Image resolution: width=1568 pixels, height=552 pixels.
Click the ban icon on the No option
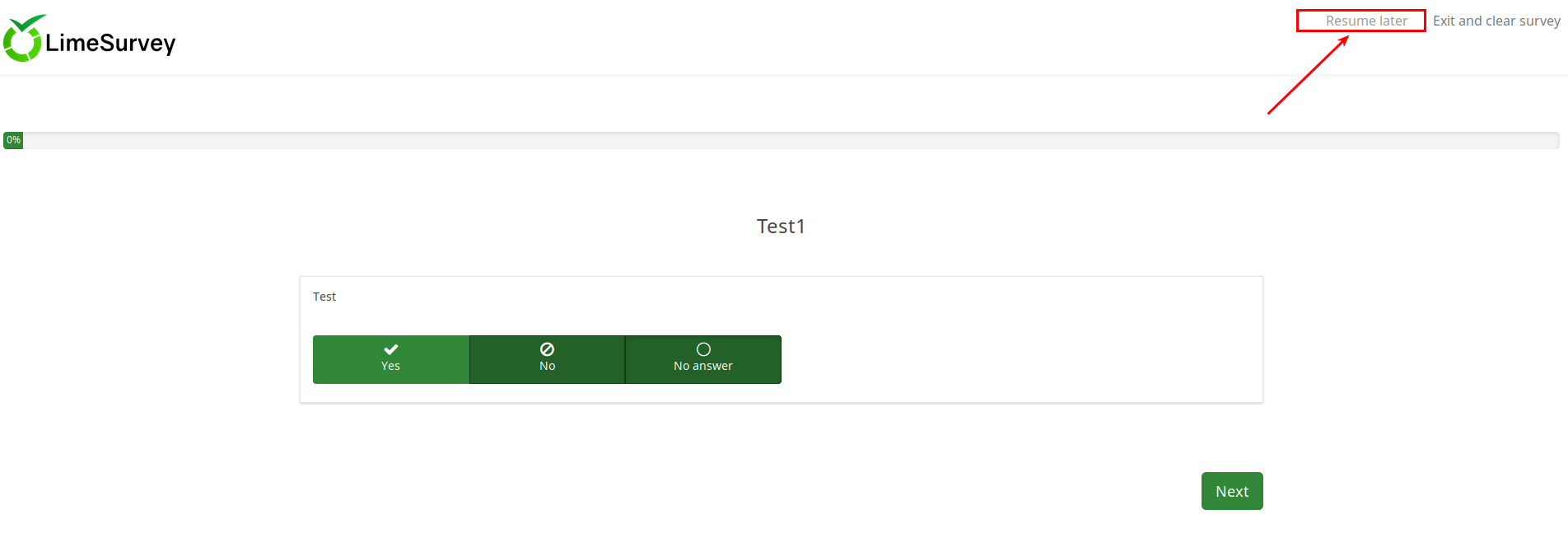547,349
